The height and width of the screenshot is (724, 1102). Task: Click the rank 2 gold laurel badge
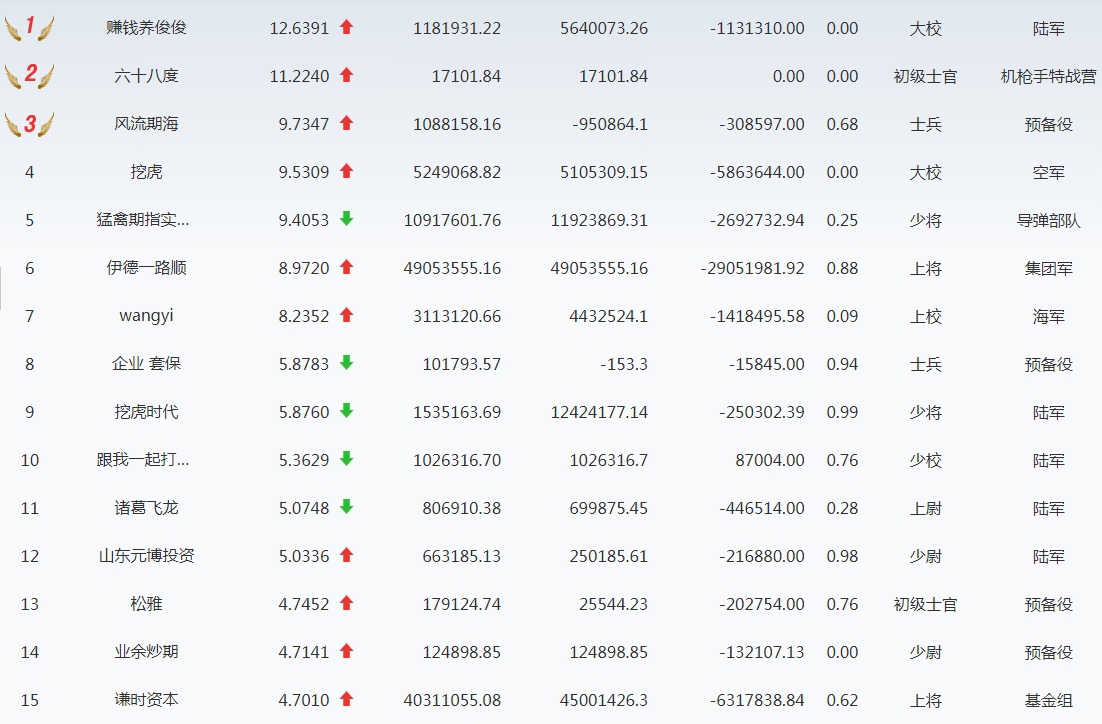[30, 75]
